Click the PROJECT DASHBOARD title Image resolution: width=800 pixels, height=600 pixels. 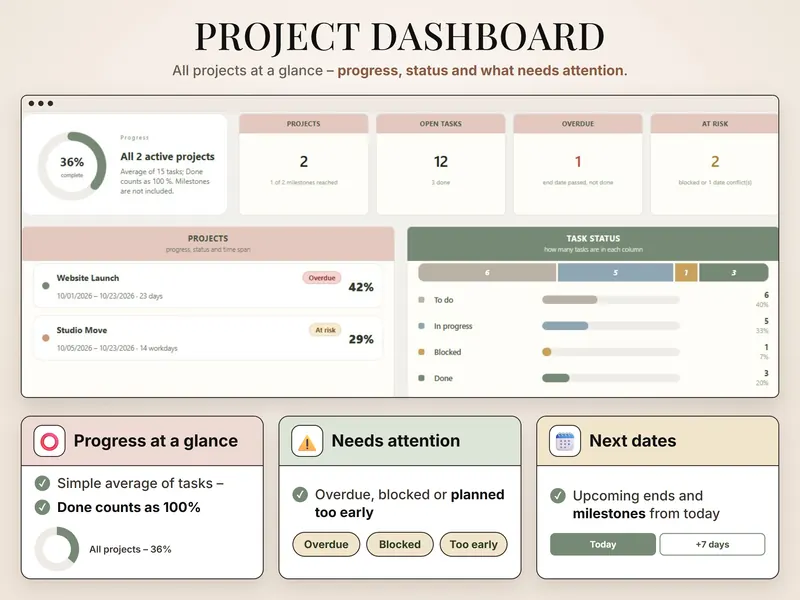click(399, 37)
